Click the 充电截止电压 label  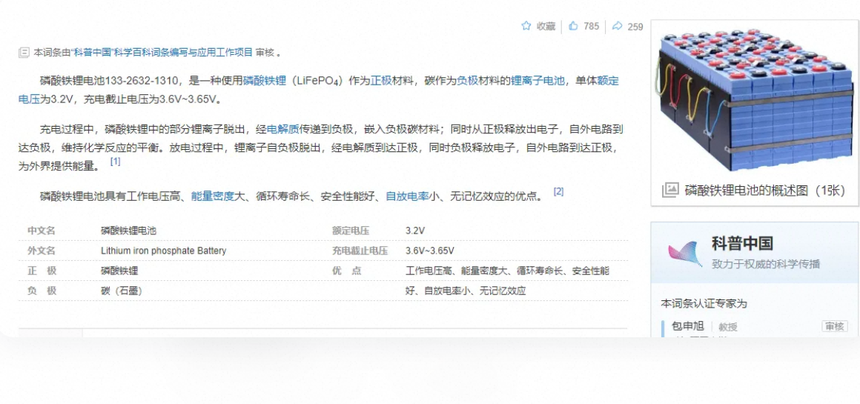click(360, 251)
